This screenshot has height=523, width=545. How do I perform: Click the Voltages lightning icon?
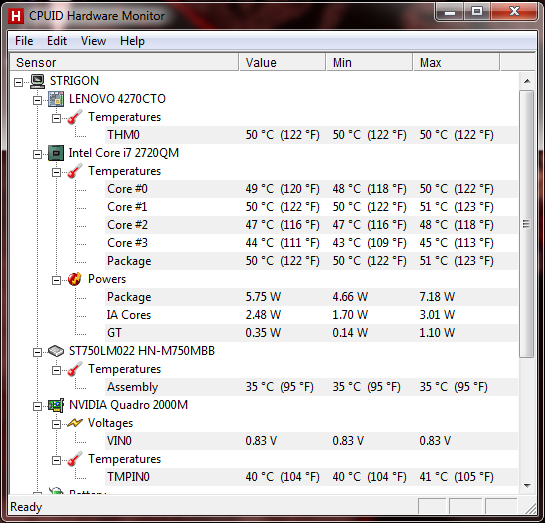[x=75, y=423]
